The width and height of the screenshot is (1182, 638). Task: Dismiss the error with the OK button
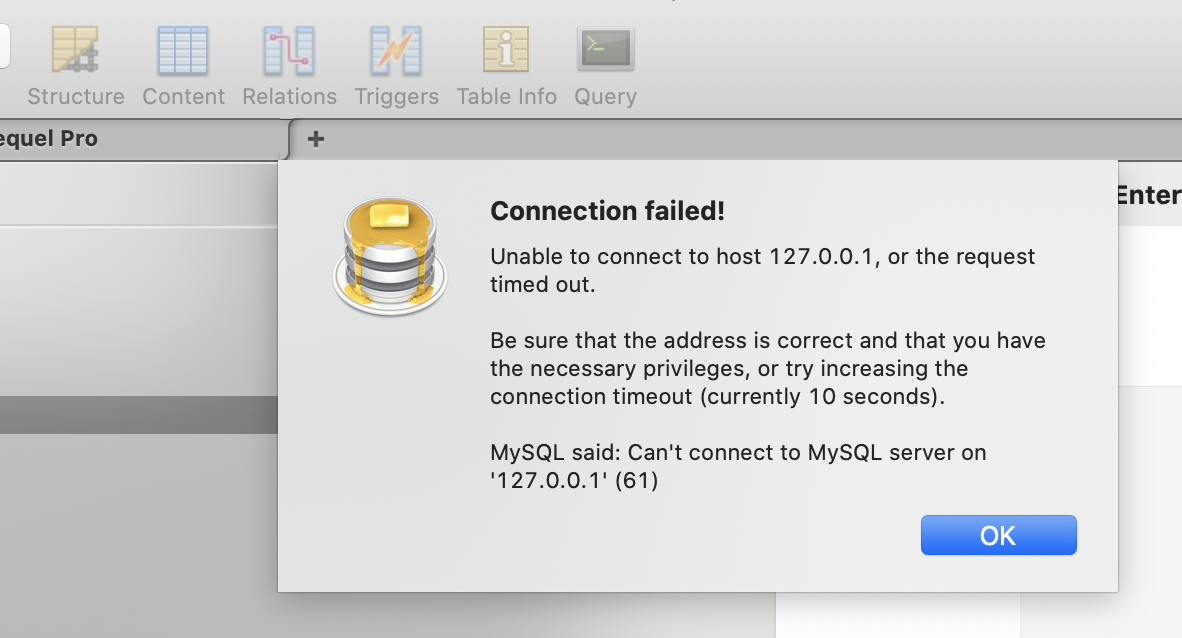998,535
